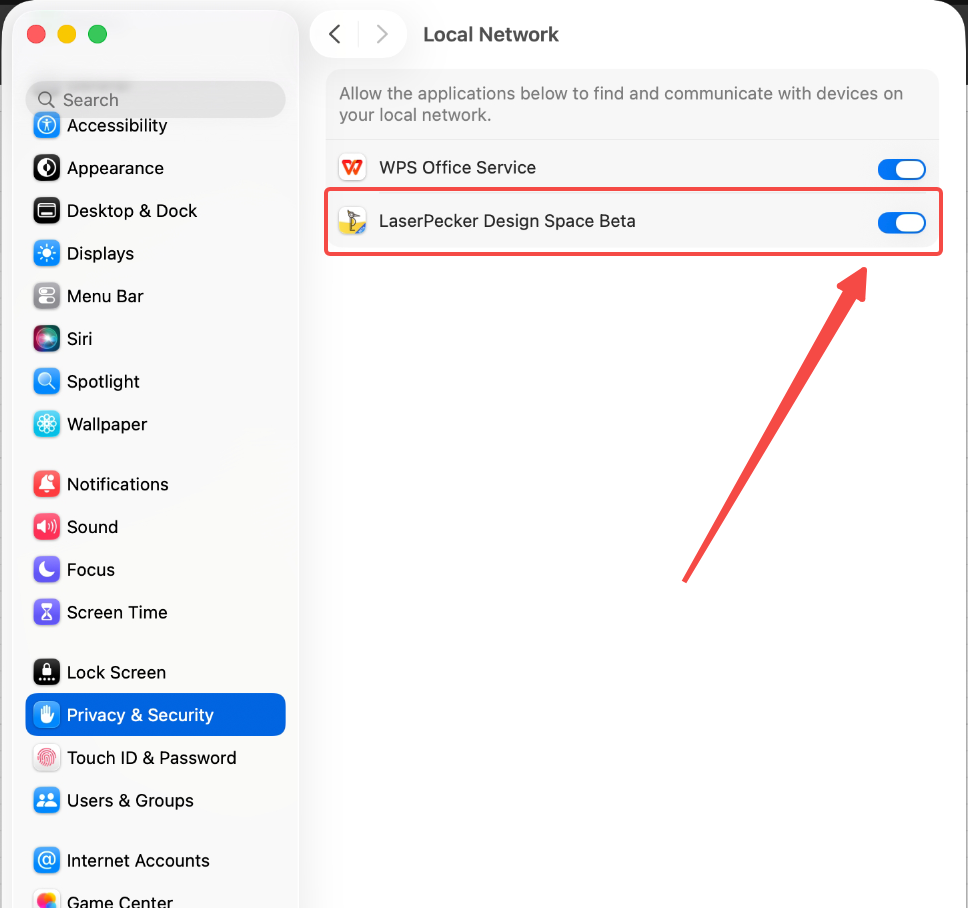The width and height of the screenshot is (968, 908).
Task: Click the Internet Accounts @ icon
Action: click(x=46, y=860)
